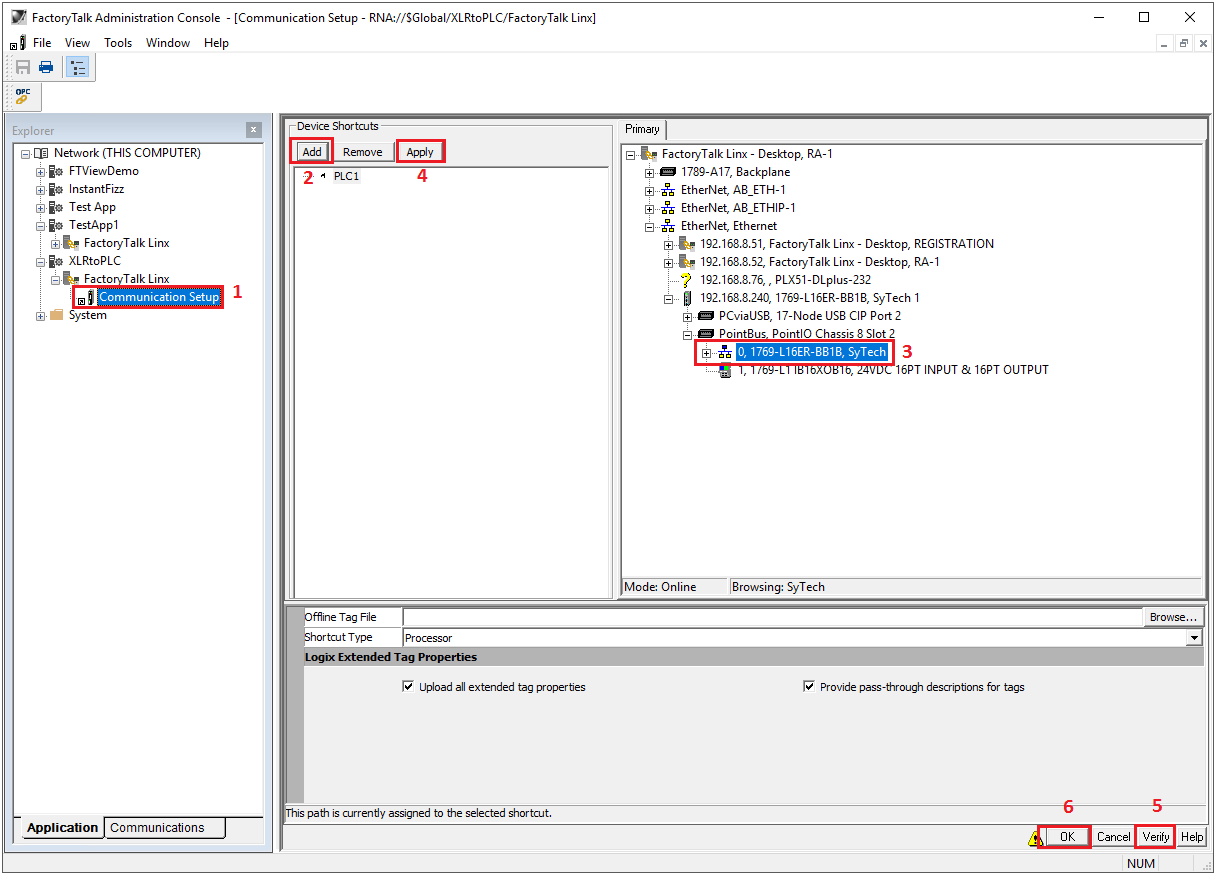Image resolution: width=1218 pixels, height=876 pixels.
Task: Click the Verify button
Action: [1156, 837]
